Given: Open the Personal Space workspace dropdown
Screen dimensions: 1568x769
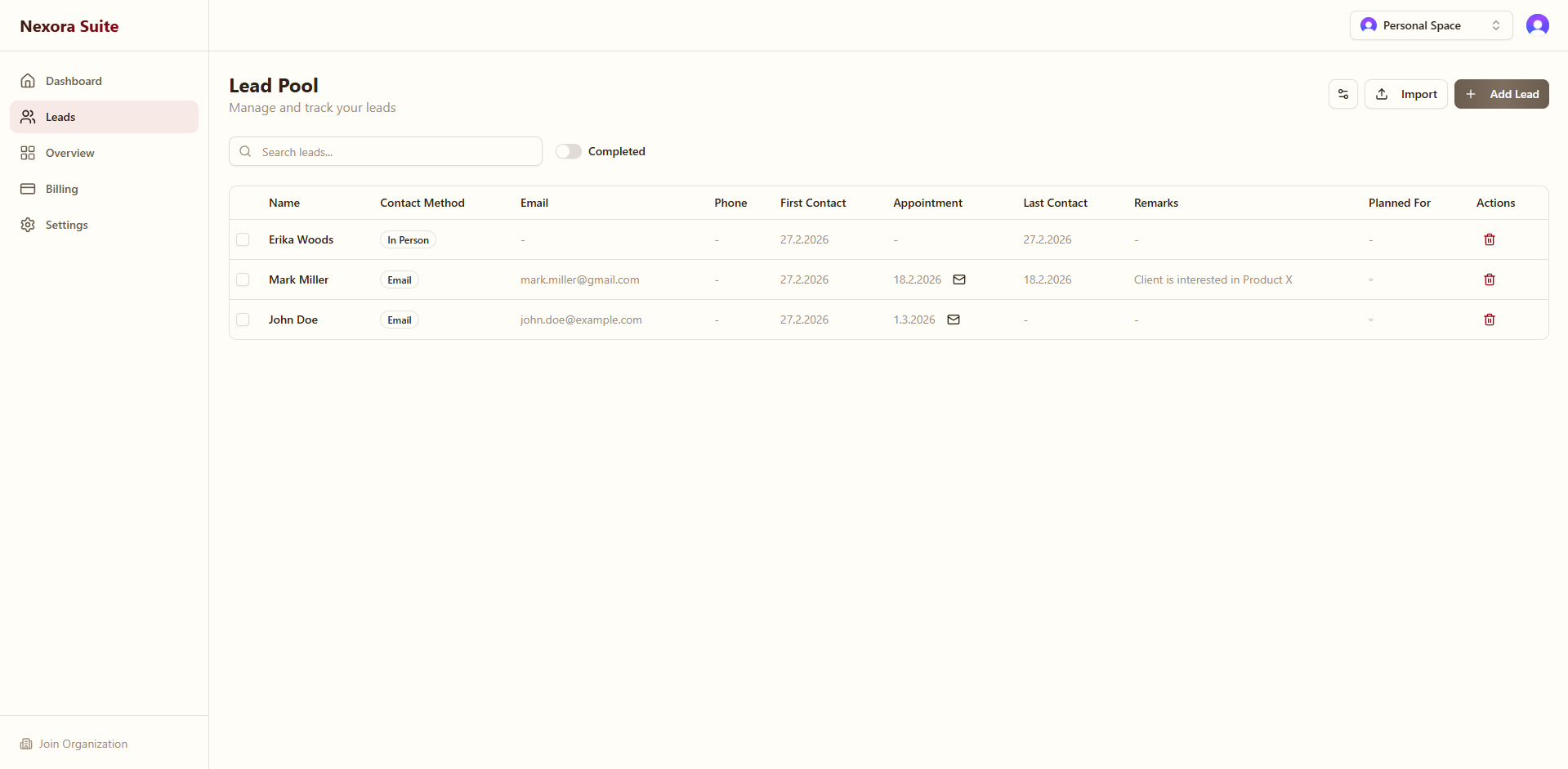Looking at the screenshot, I should [1430, 25].
